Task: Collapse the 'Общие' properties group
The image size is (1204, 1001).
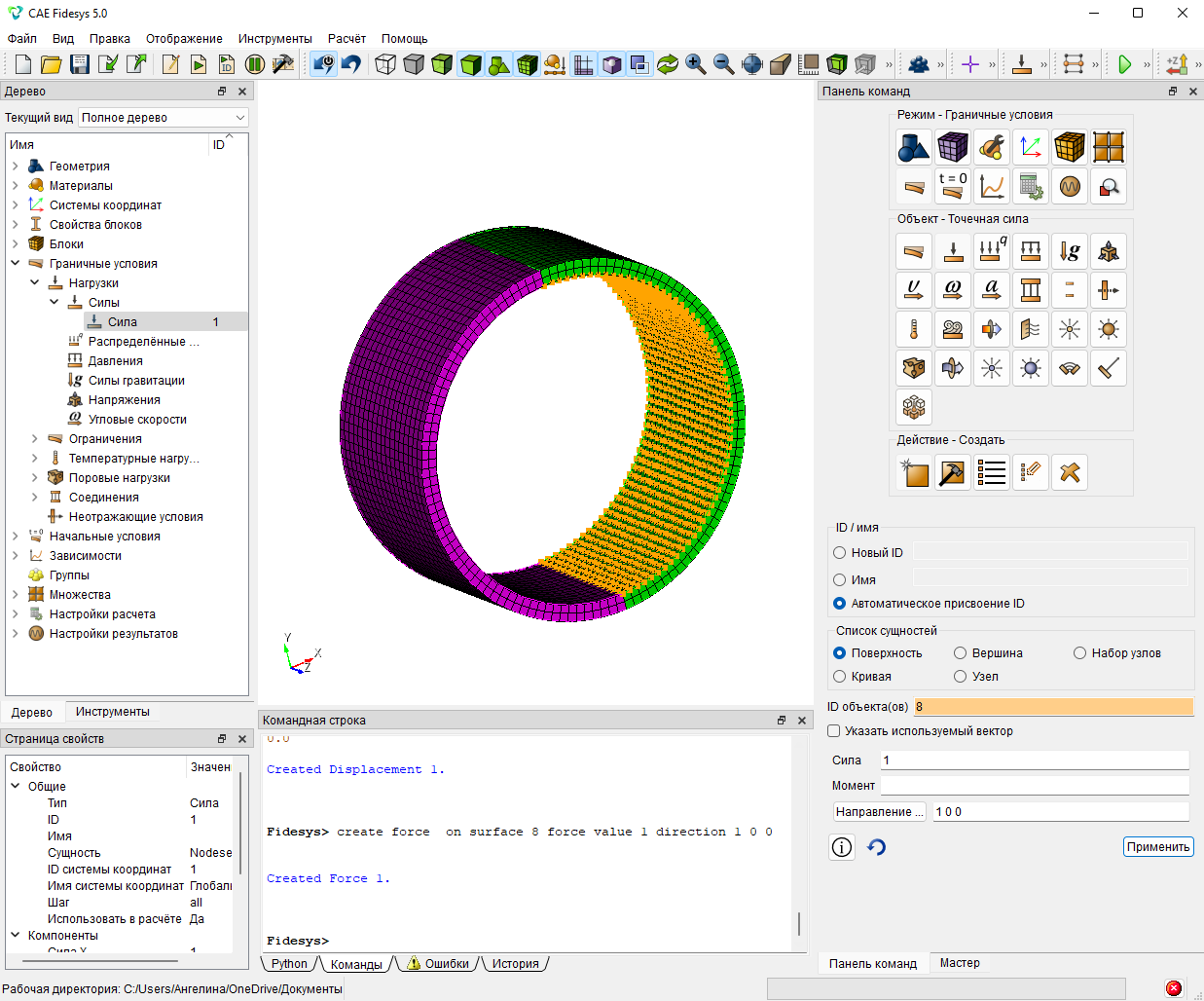Action: point(16,786)
